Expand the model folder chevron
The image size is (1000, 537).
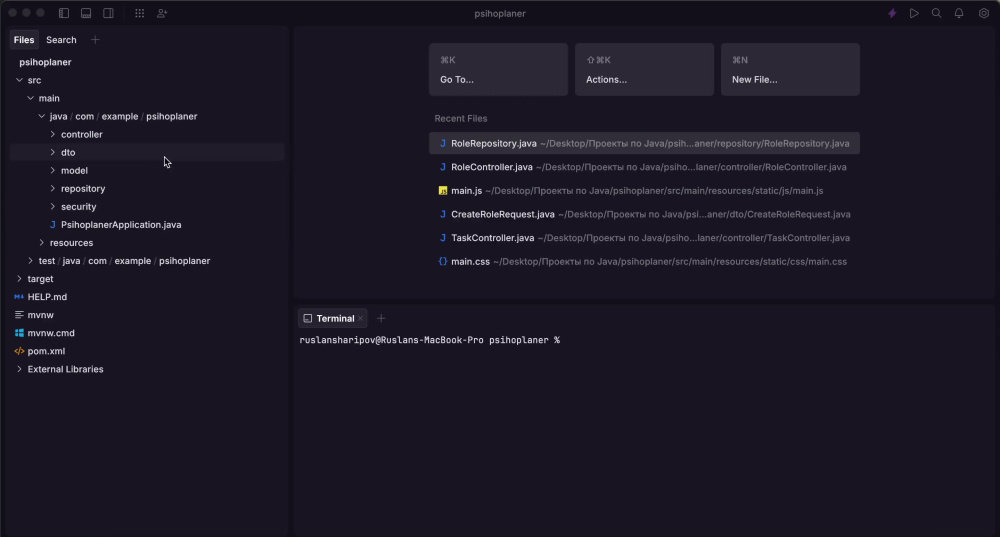pos(52,170)
